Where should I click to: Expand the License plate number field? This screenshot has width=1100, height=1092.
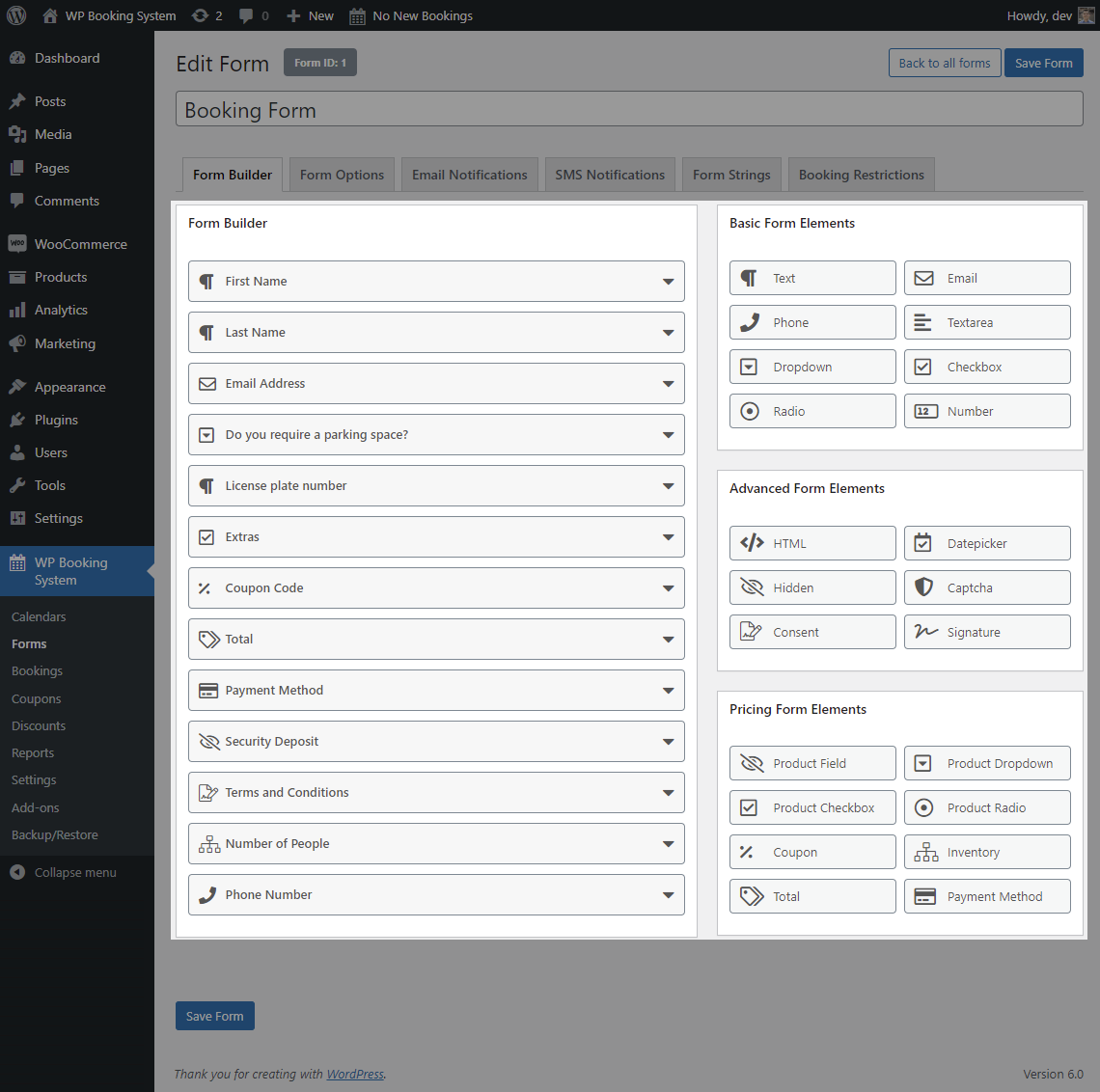tap(668, 486)
